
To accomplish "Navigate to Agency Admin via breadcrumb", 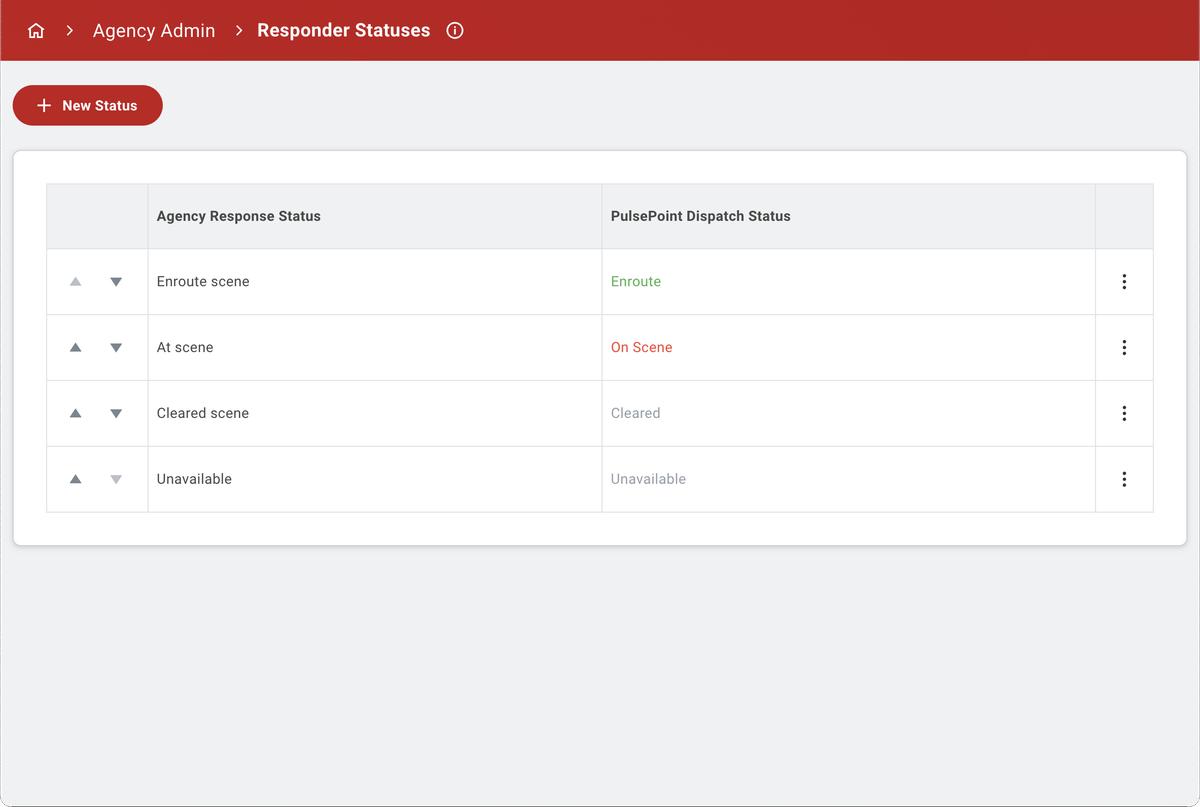I will tap(153, 30).
